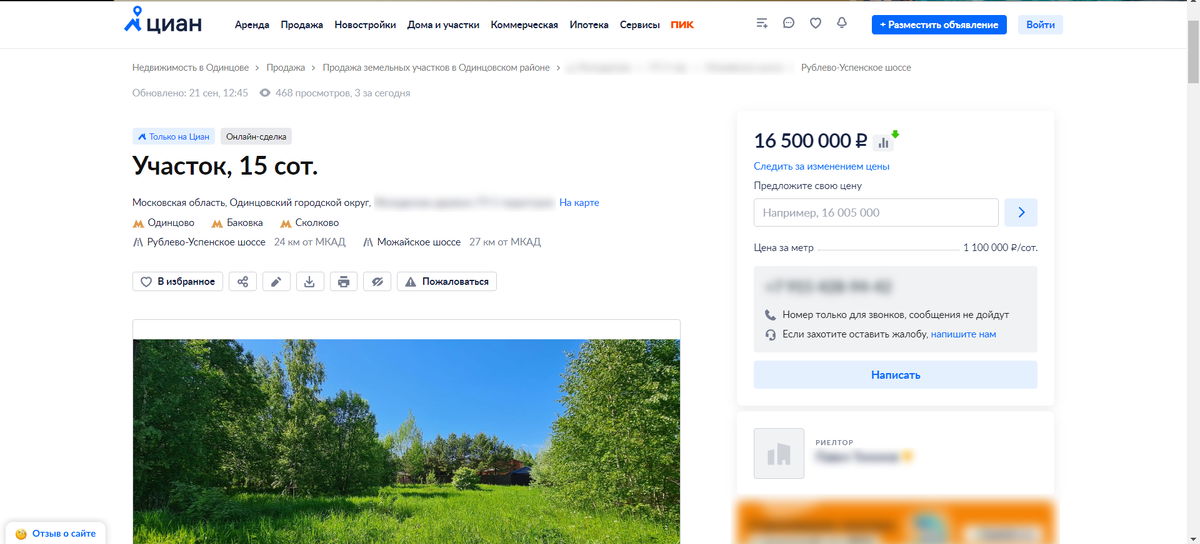Open the comparison list icon in header
The image size is (1200, 544).
762,23
